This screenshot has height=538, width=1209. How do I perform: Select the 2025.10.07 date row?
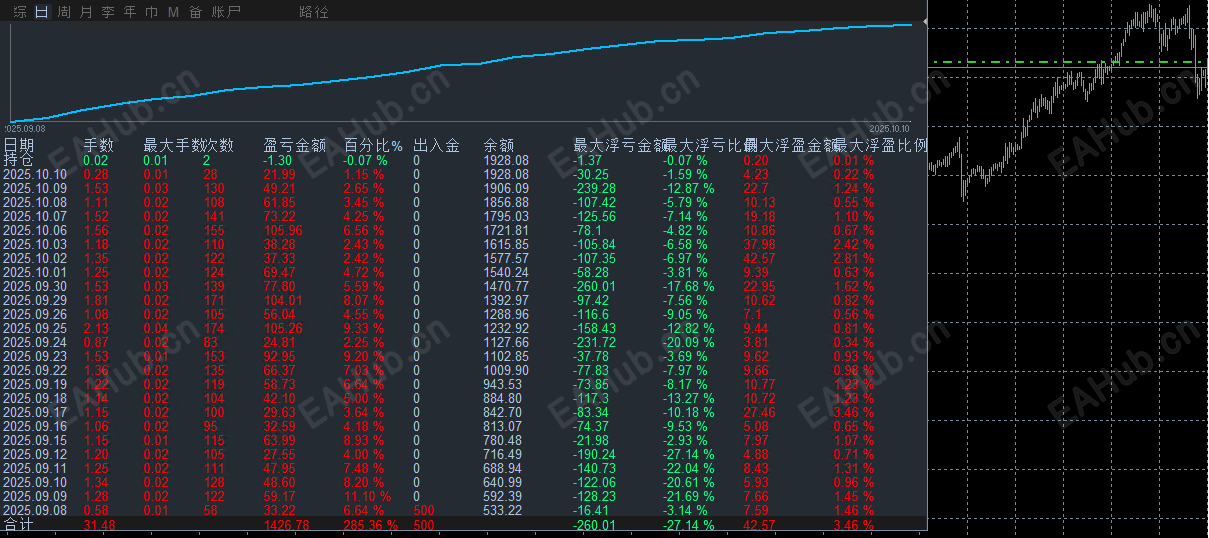point(35,216)
